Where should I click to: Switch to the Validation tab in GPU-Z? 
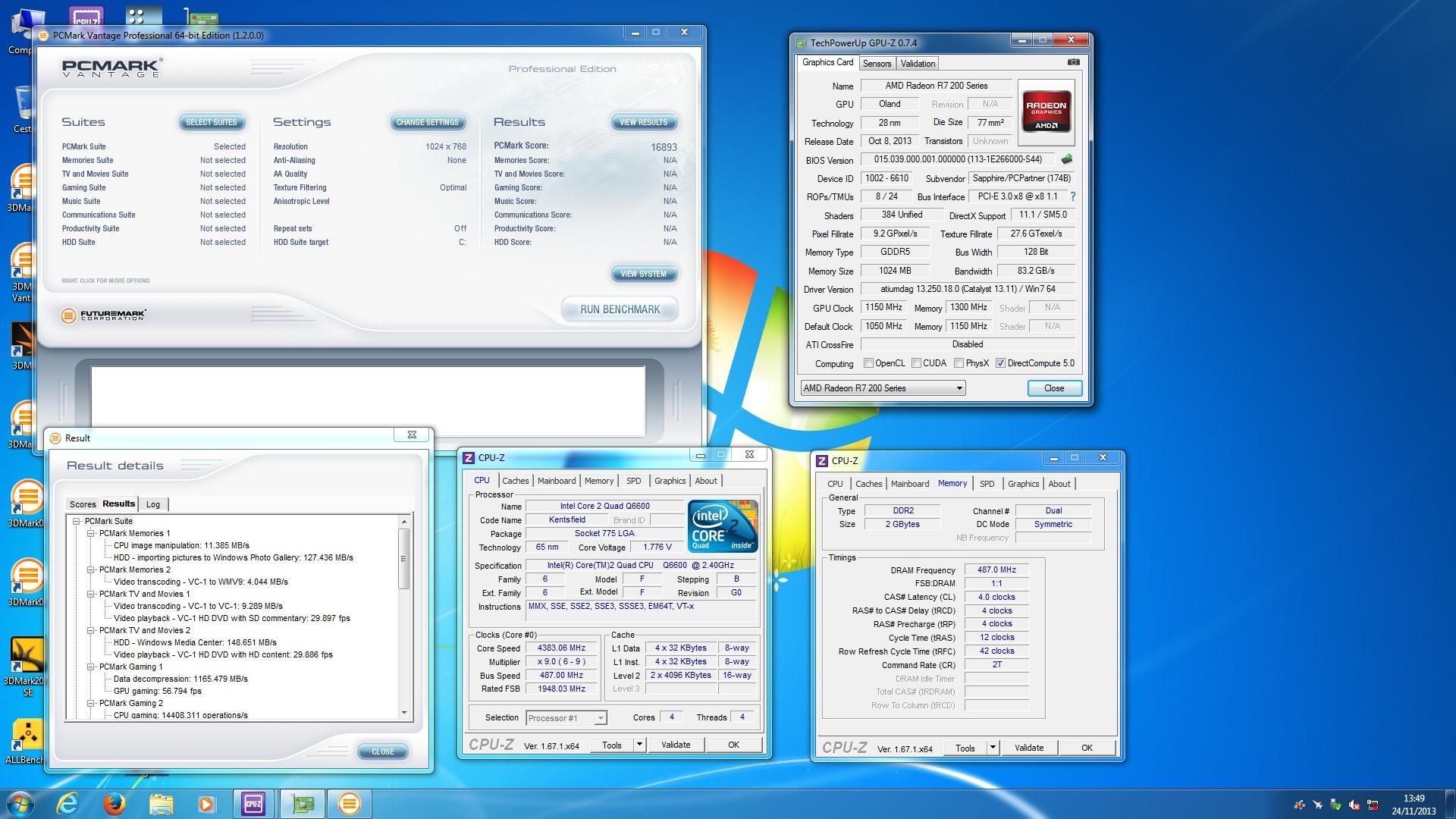(x=918, y=64)
